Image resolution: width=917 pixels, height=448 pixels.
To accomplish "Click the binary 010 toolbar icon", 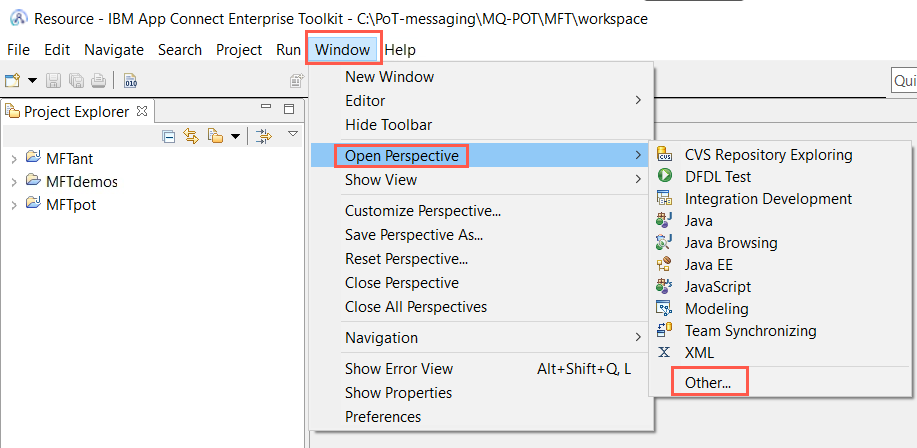I will (x=130, y=81).
